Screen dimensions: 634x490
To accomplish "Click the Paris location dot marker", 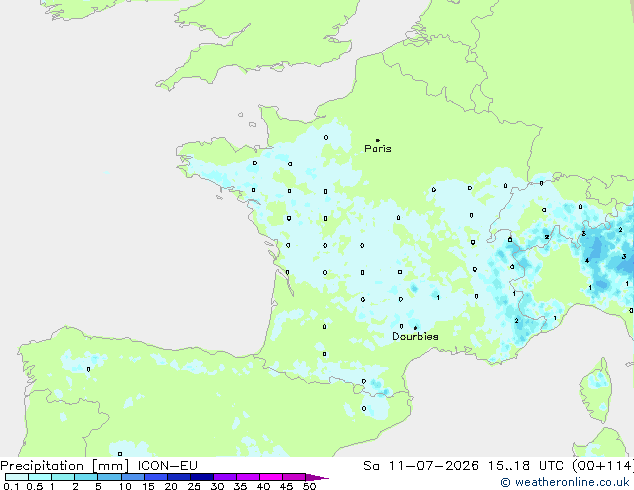I will click(x=378, y=140).
